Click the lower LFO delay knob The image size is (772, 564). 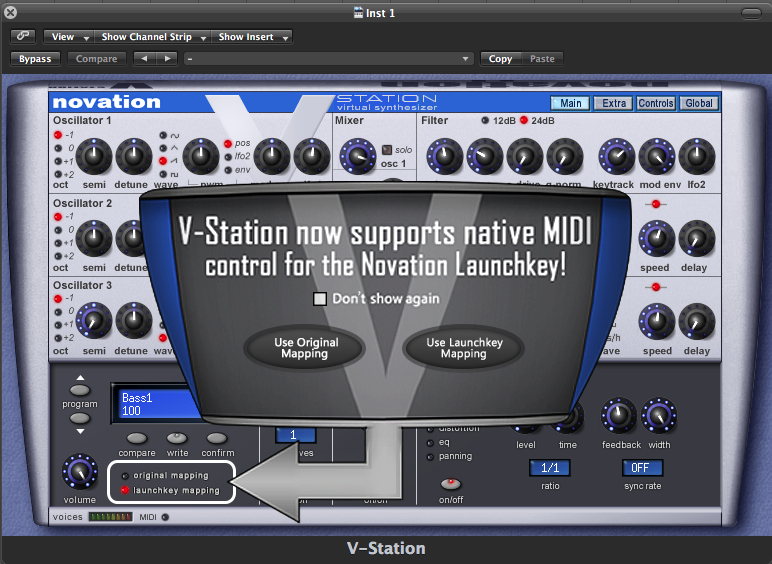click(697, 321)
